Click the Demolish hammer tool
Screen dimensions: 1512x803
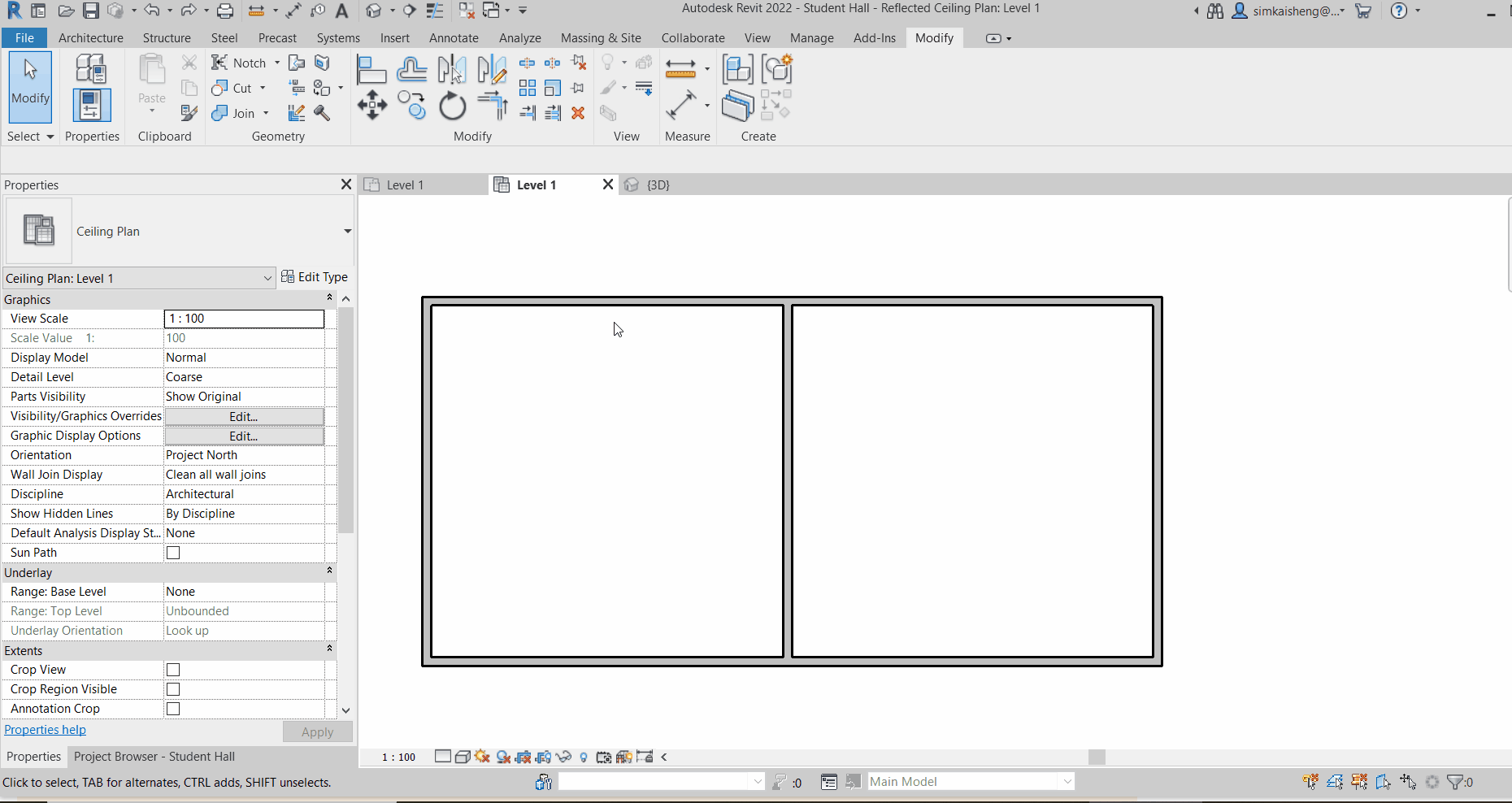322,113
